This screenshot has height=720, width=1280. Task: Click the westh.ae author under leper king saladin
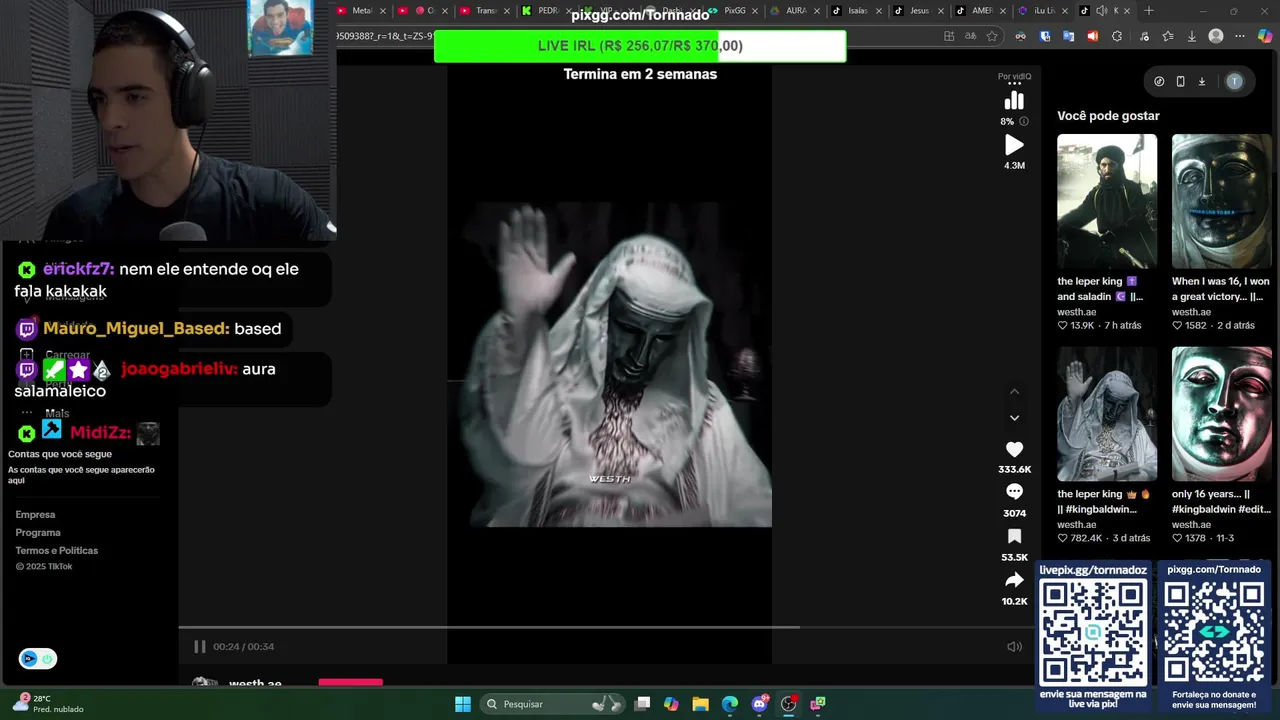pyautogui.click(x=1077, y=312)
